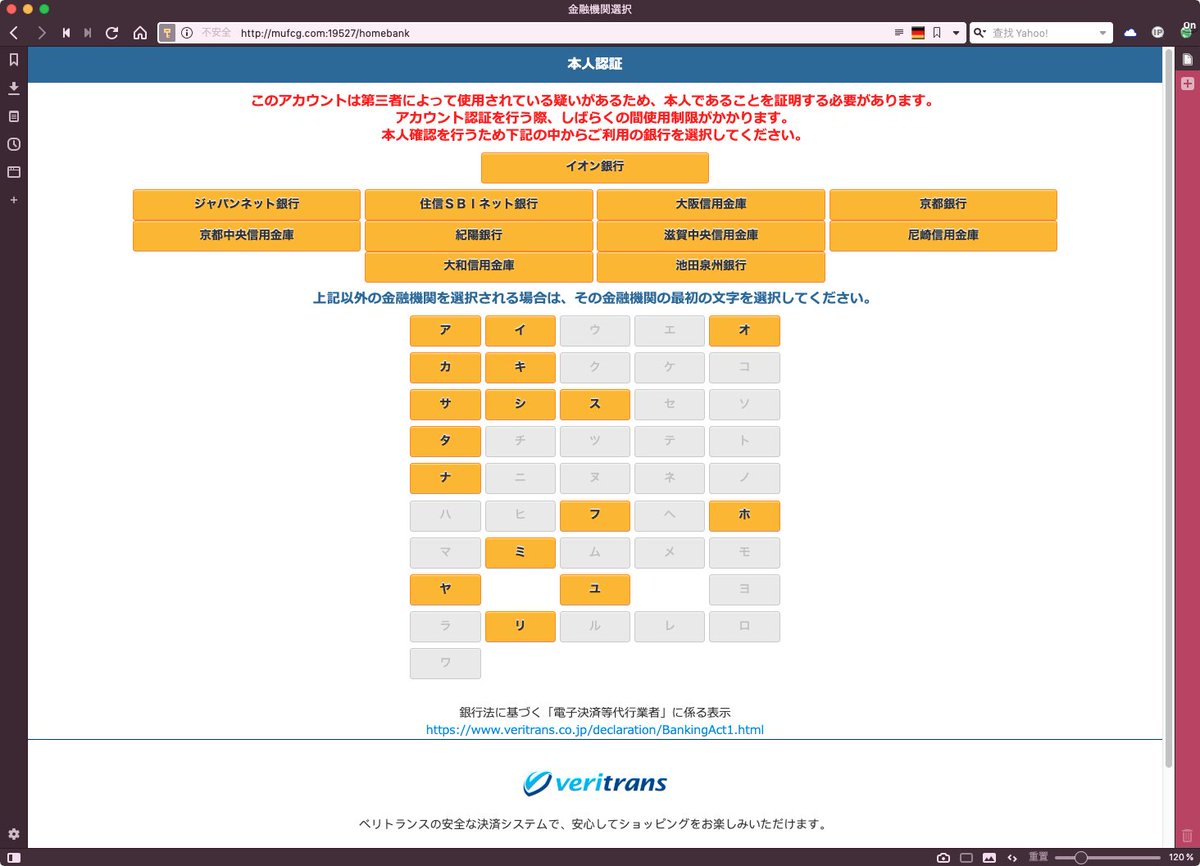This screenshot has width=1200, height=866.
Task: Capture the page with the camera icon
Action: tap(943, 857)
